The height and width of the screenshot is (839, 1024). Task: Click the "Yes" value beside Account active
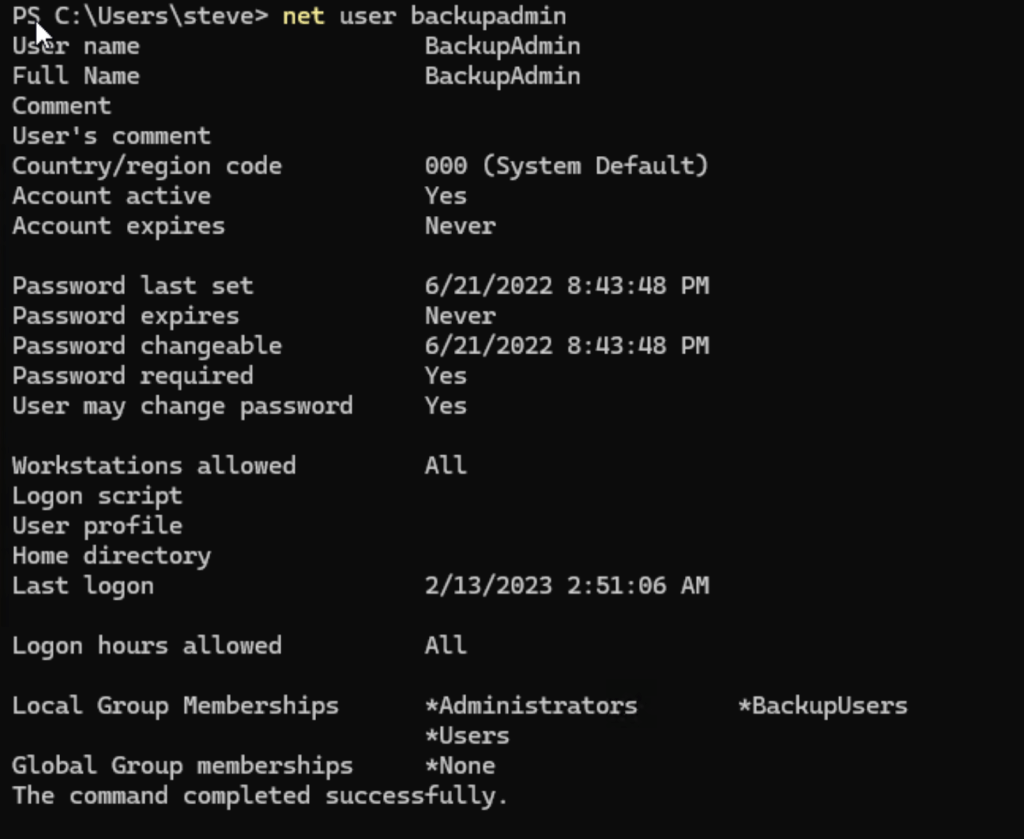(x=445, y=196)
